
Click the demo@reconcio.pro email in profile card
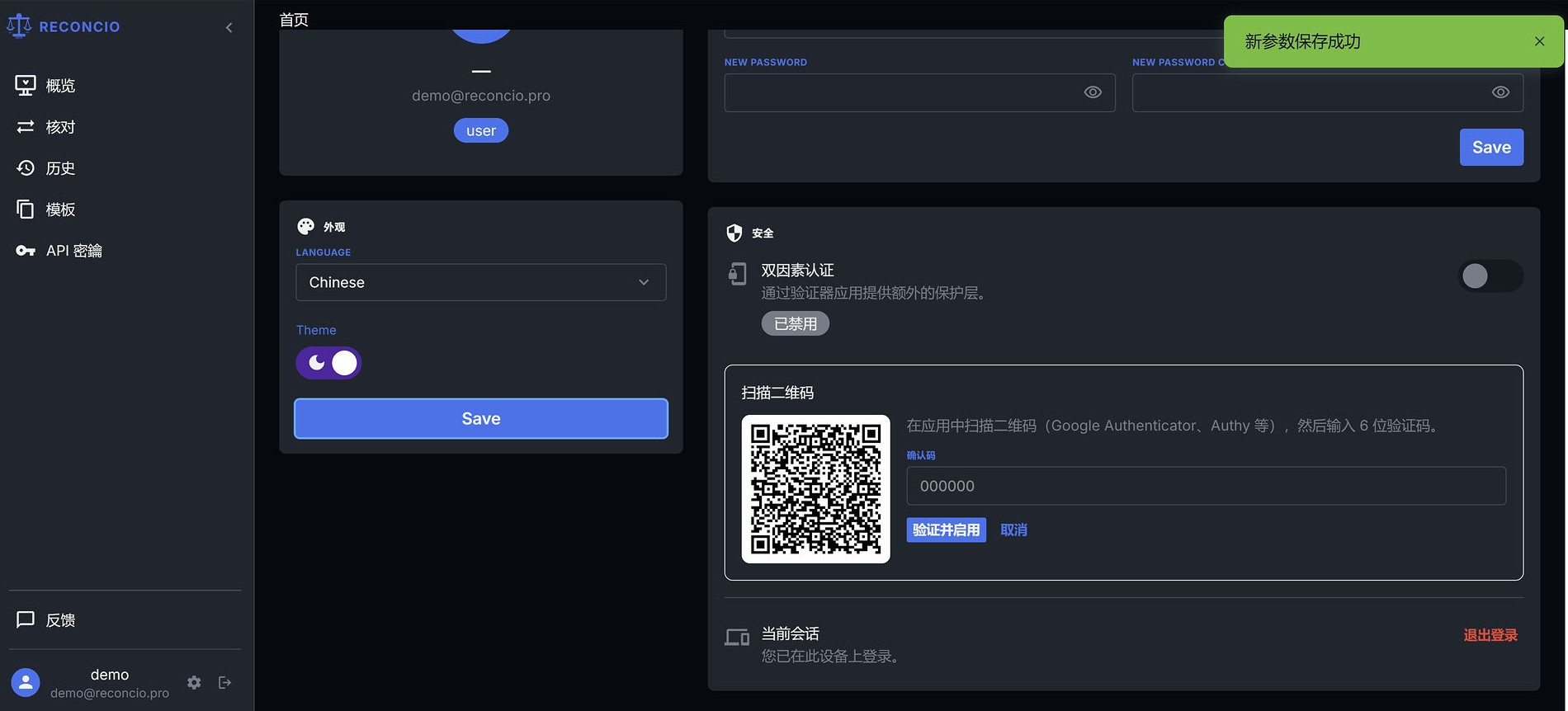point(481,96)
